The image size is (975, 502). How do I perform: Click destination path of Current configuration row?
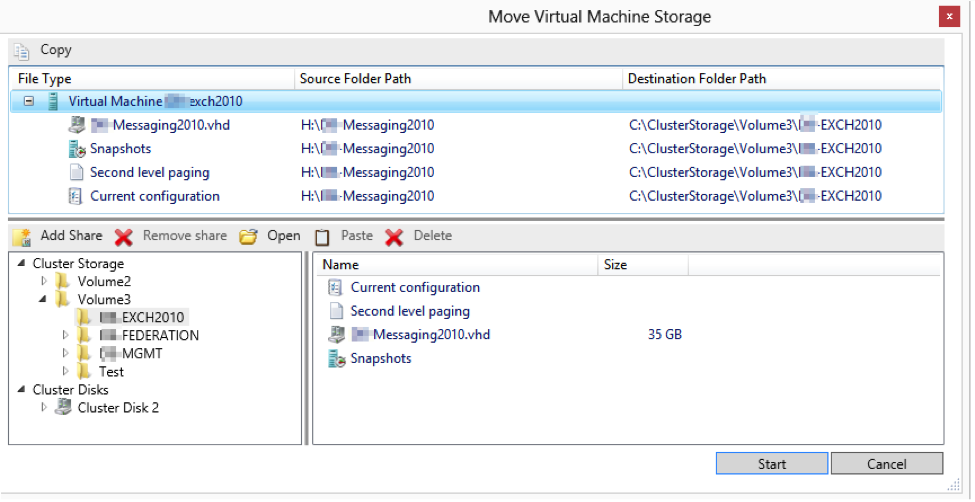coord(756,196)
